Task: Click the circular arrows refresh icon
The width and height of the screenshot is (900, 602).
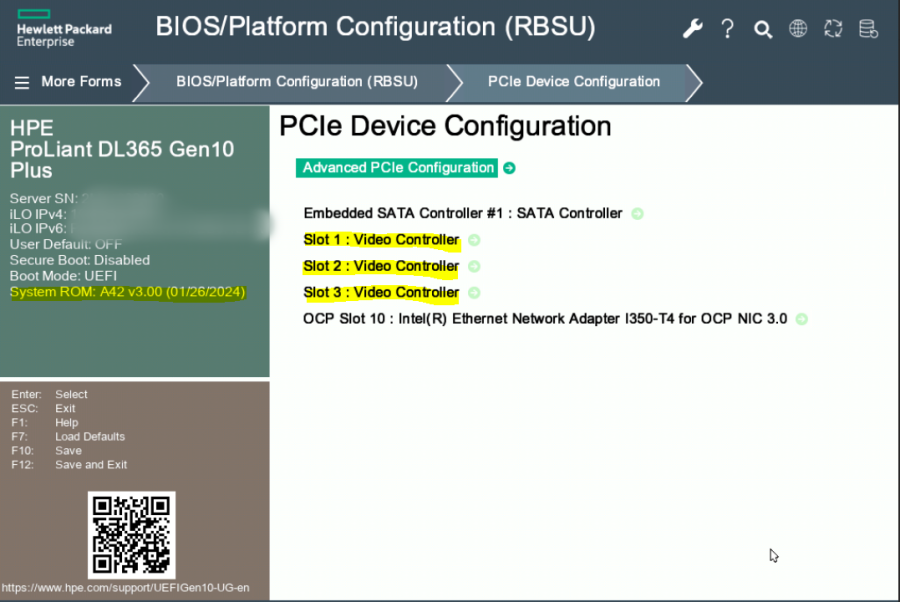Action: pos(833,29)
